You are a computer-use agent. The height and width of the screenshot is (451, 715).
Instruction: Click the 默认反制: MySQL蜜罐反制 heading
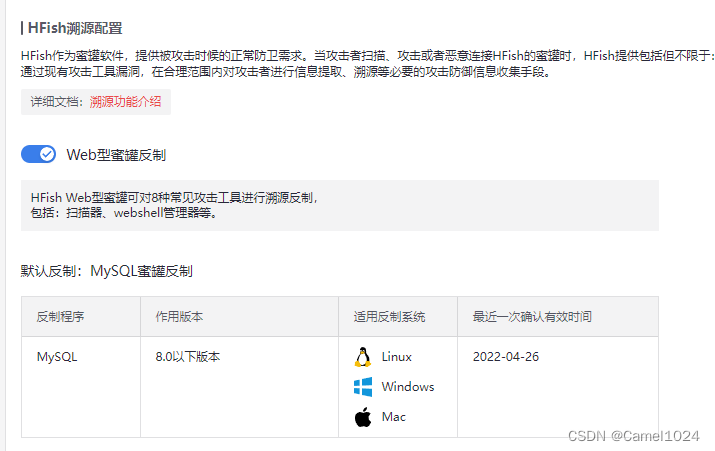coord(107,271)
